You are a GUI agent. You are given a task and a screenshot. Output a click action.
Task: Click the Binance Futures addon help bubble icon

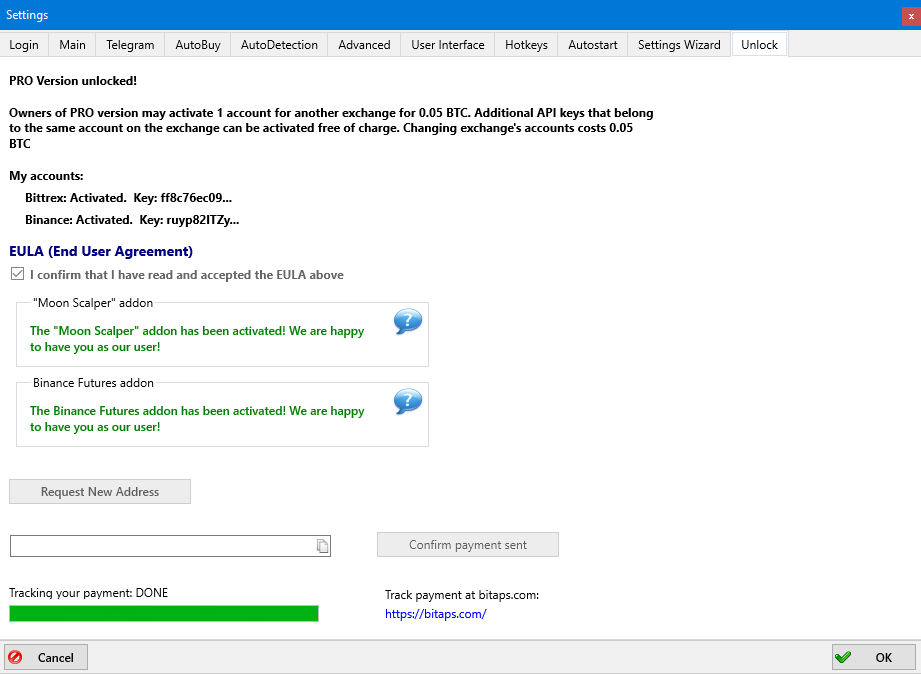click(408, 402)
